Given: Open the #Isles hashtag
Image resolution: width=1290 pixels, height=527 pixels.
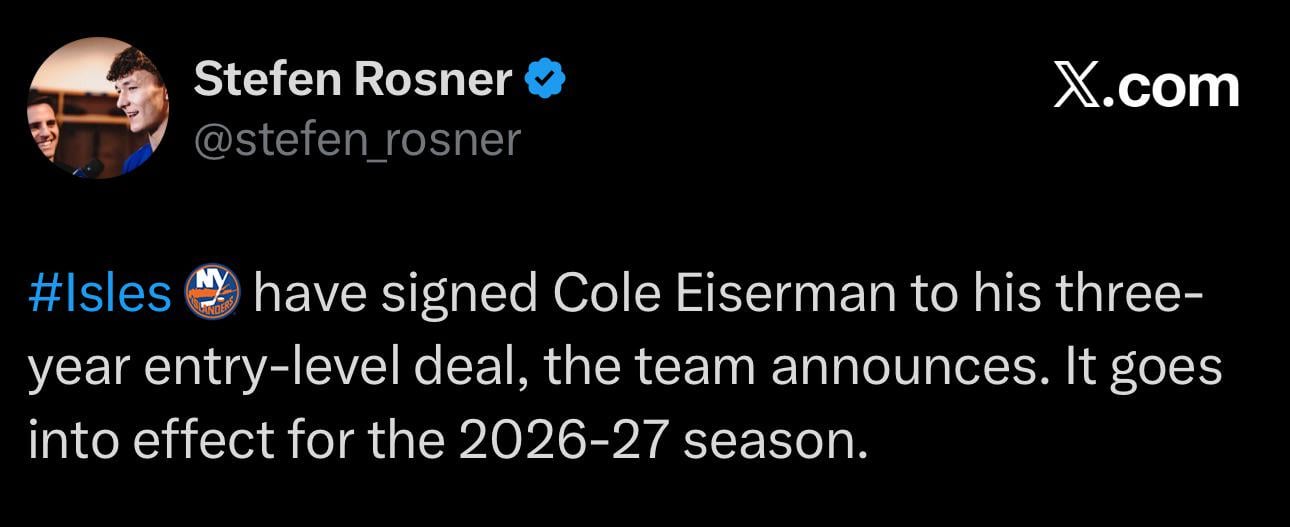Looking at the screenshot, I should 100,293.
